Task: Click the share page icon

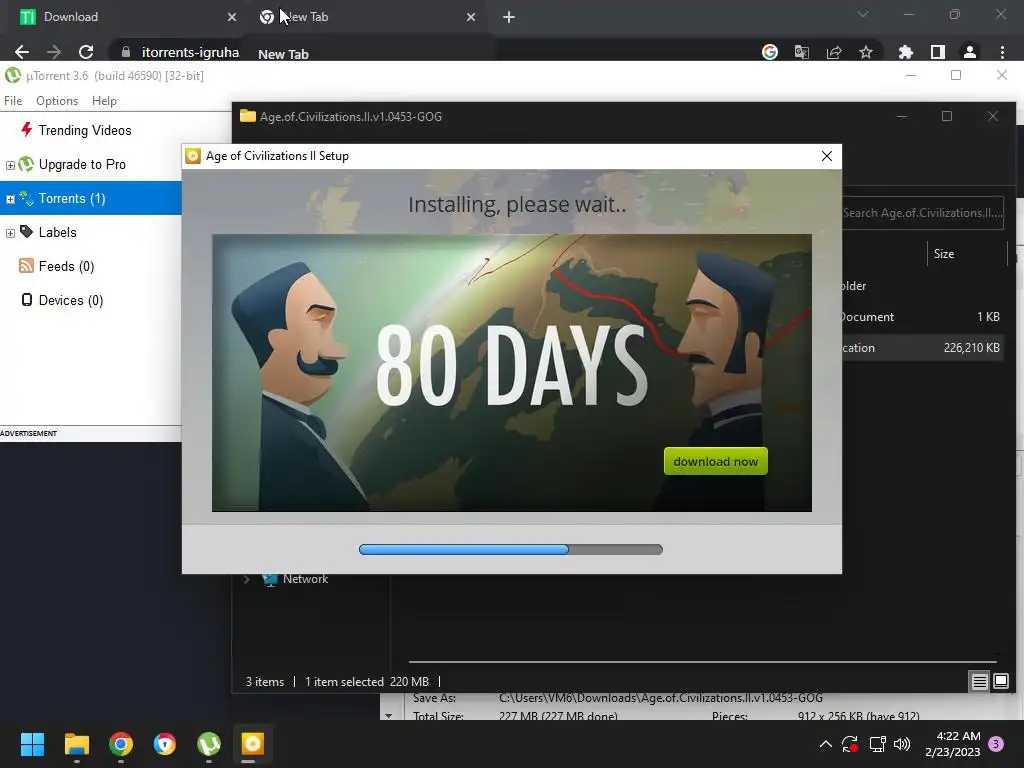Action: (834, 52)
